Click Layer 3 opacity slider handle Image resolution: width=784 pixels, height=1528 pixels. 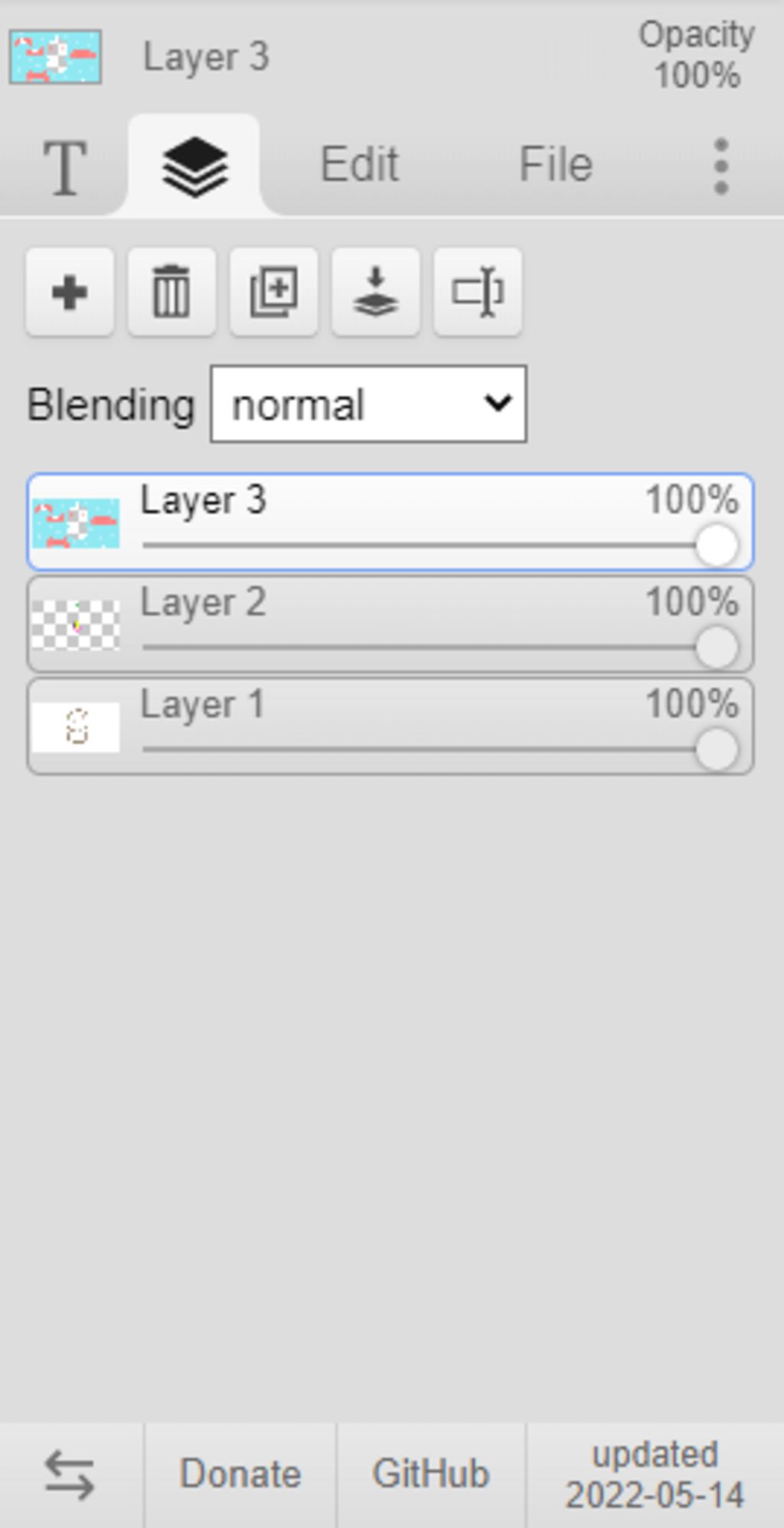pyautogui.click(x=717, y=545)
